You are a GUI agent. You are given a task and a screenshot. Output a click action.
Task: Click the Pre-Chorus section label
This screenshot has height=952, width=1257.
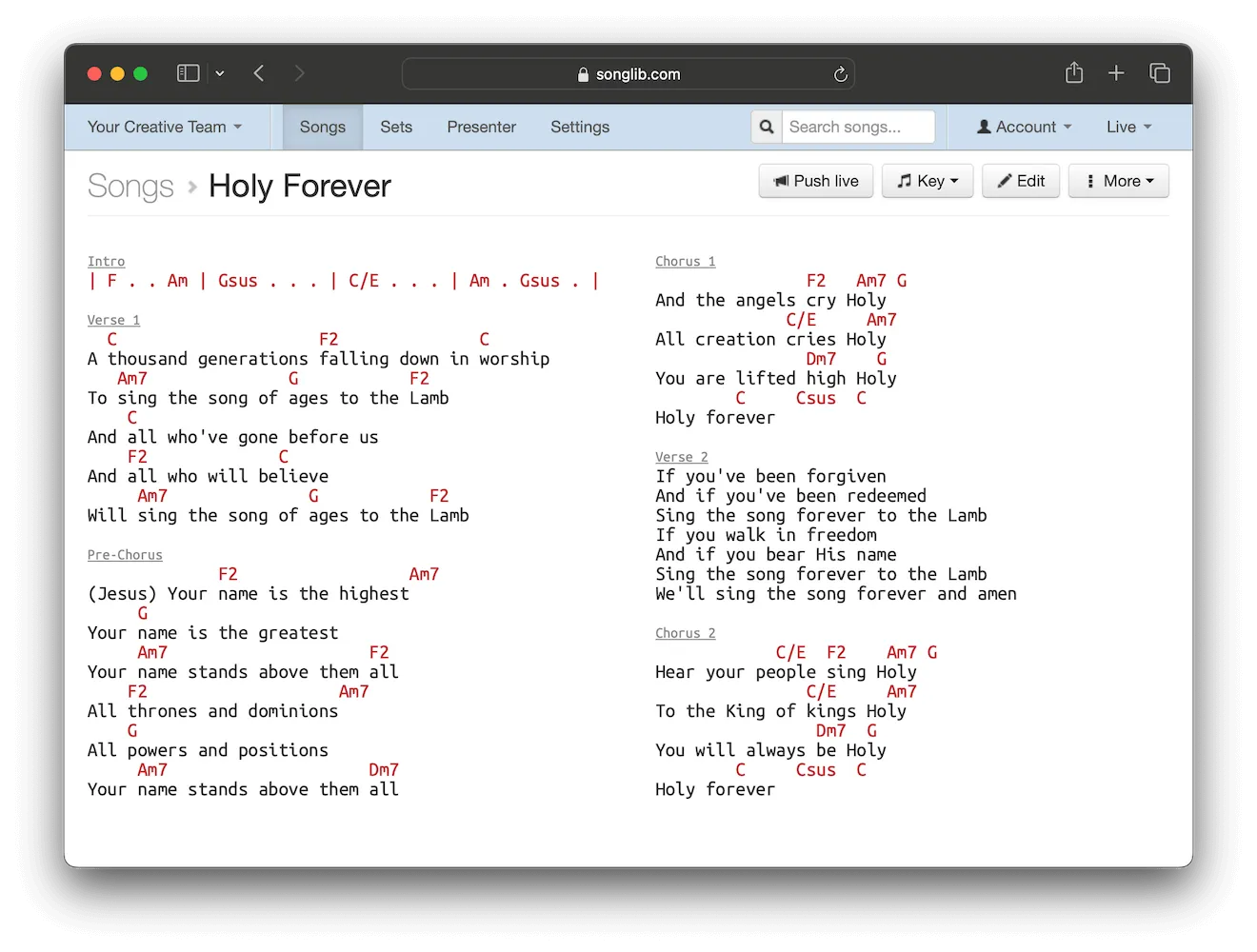point(125,555)
